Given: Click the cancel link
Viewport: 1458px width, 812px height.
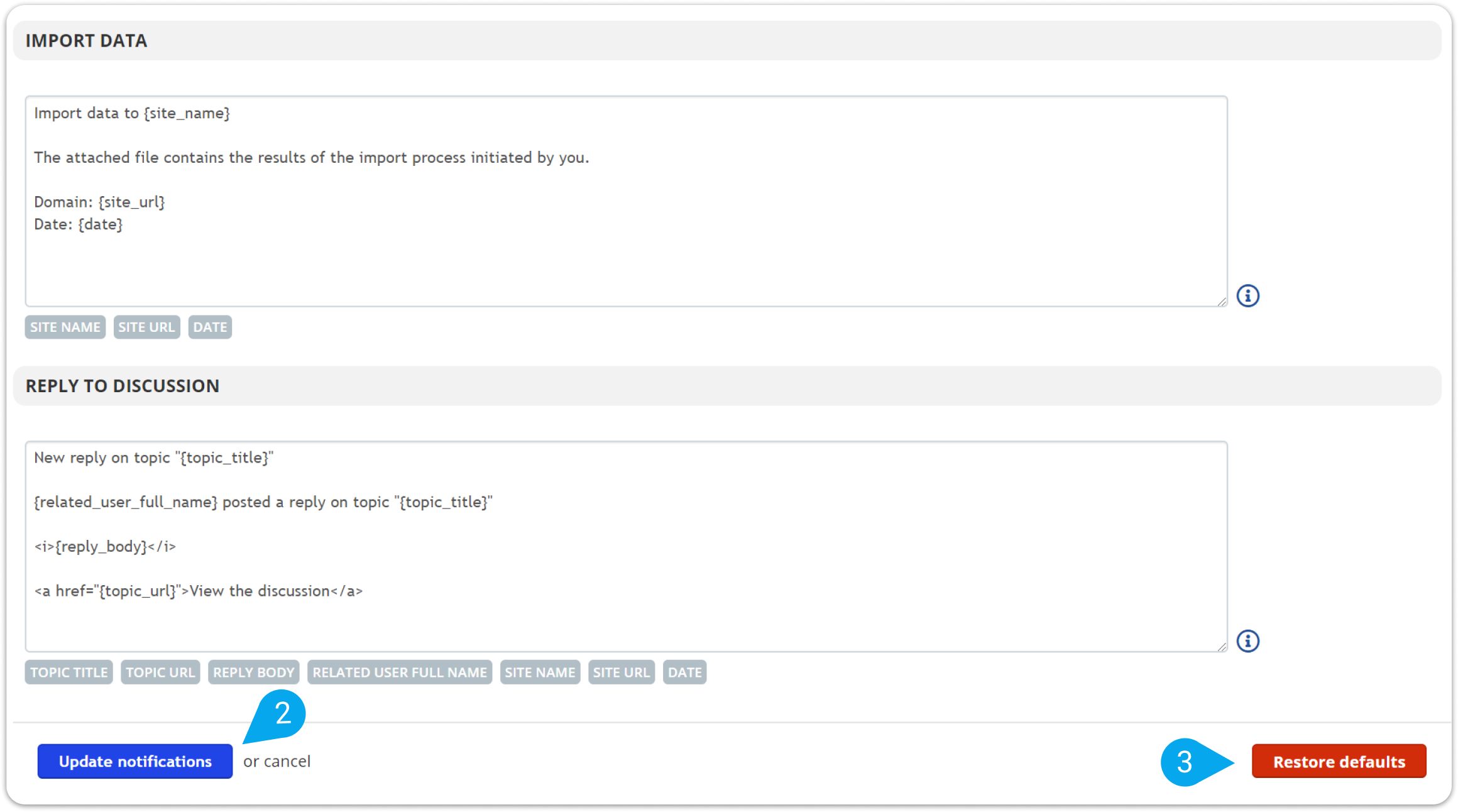Looking at the screenshot, I should coord(287,761).
